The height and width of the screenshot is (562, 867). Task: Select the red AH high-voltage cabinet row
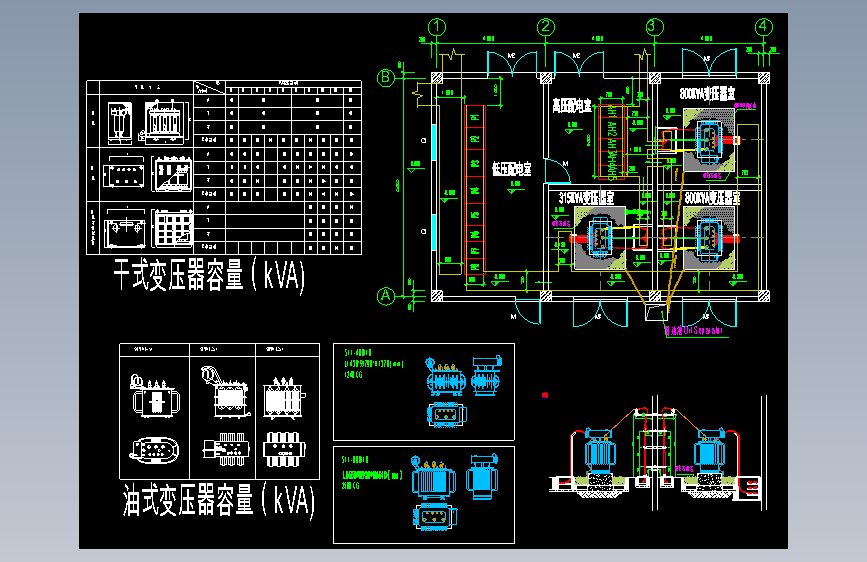click(612, 142)
